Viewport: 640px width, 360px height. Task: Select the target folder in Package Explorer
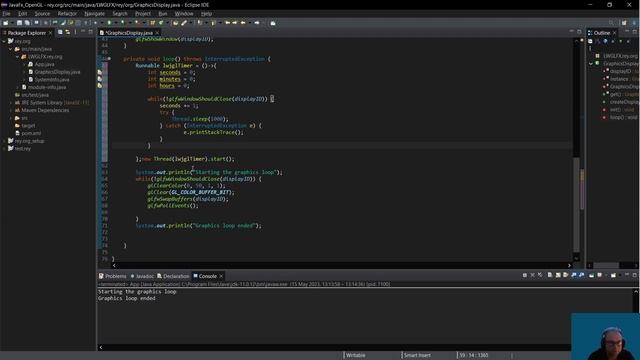28,126
